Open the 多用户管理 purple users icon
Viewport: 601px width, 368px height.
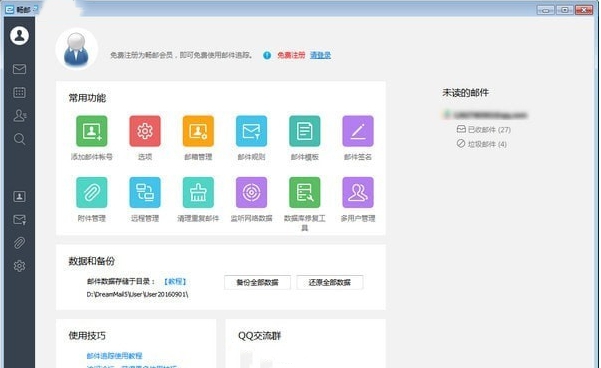358,192
